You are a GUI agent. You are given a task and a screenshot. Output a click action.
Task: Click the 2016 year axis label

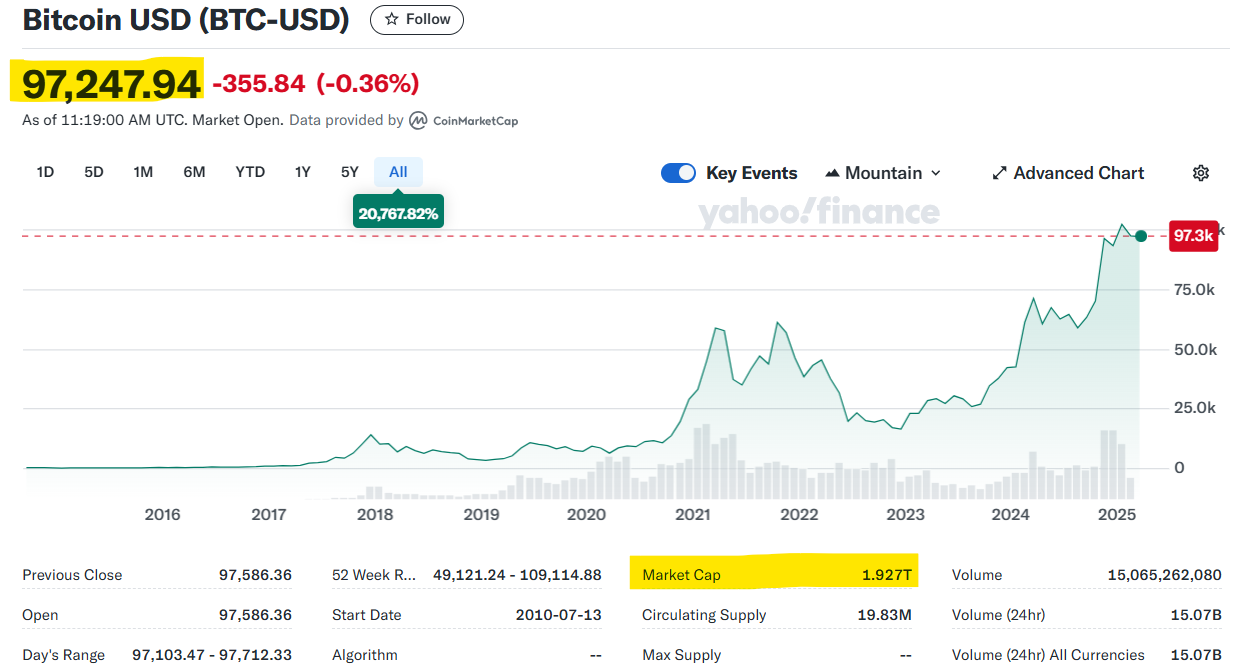tap(162, 514)
